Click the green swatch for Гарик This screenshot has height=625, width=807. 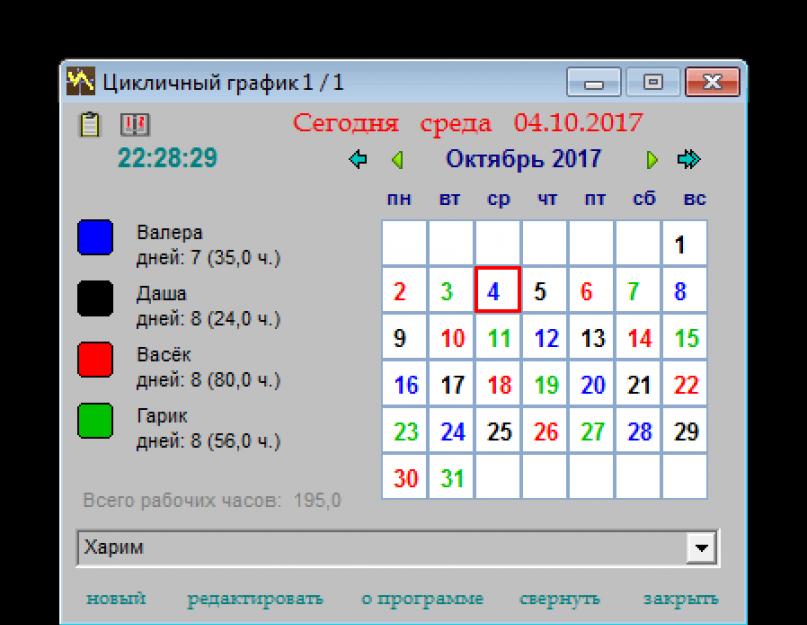point(95,420)
